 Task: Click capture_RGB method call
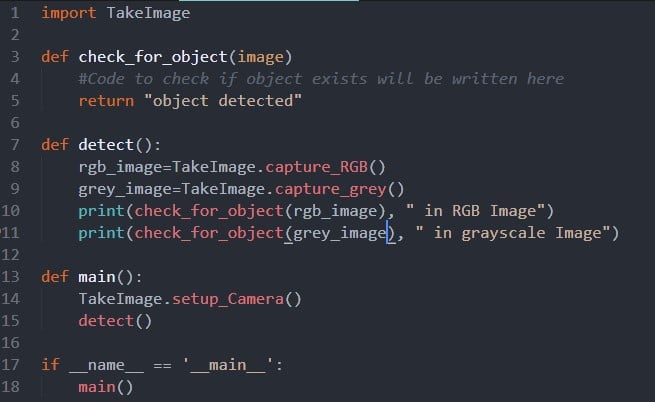coord(316,167)
